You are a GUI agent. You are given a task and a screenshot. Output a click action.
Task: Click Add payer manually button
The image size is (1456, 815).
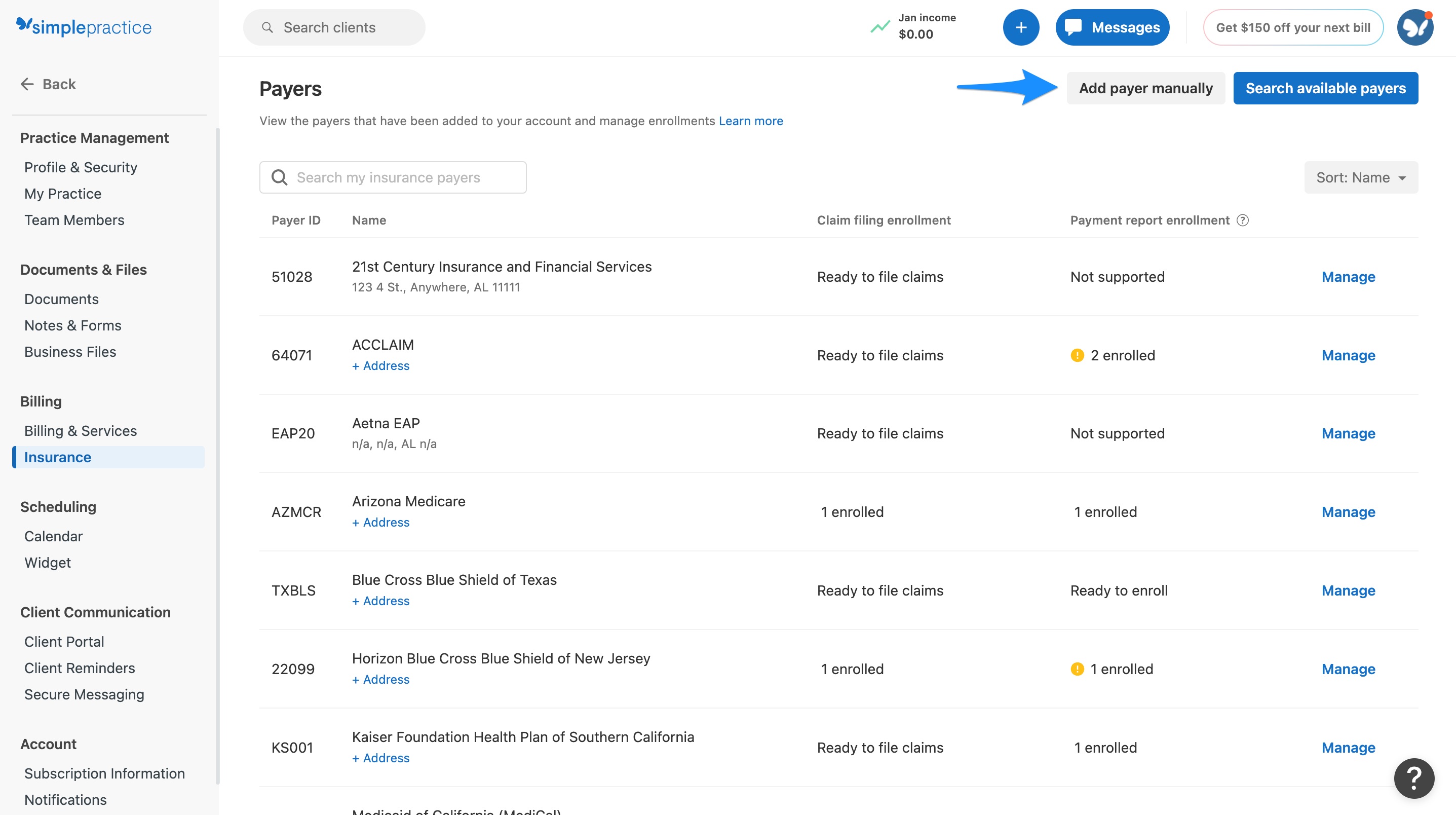pyautogui.click(x=1145, y=88)
